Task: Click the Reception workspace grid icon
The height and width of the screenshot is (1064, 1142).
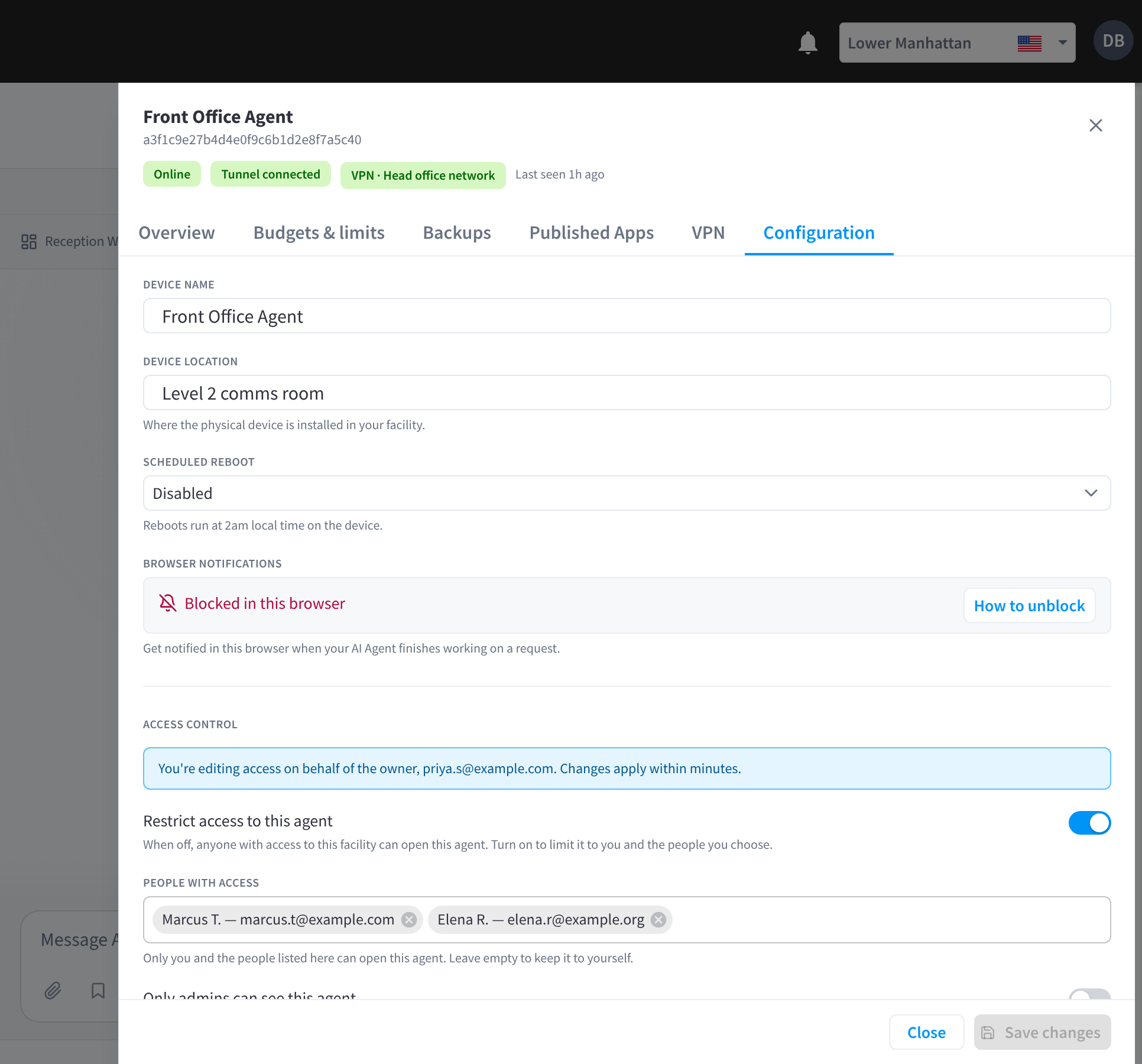Action: 29,241
